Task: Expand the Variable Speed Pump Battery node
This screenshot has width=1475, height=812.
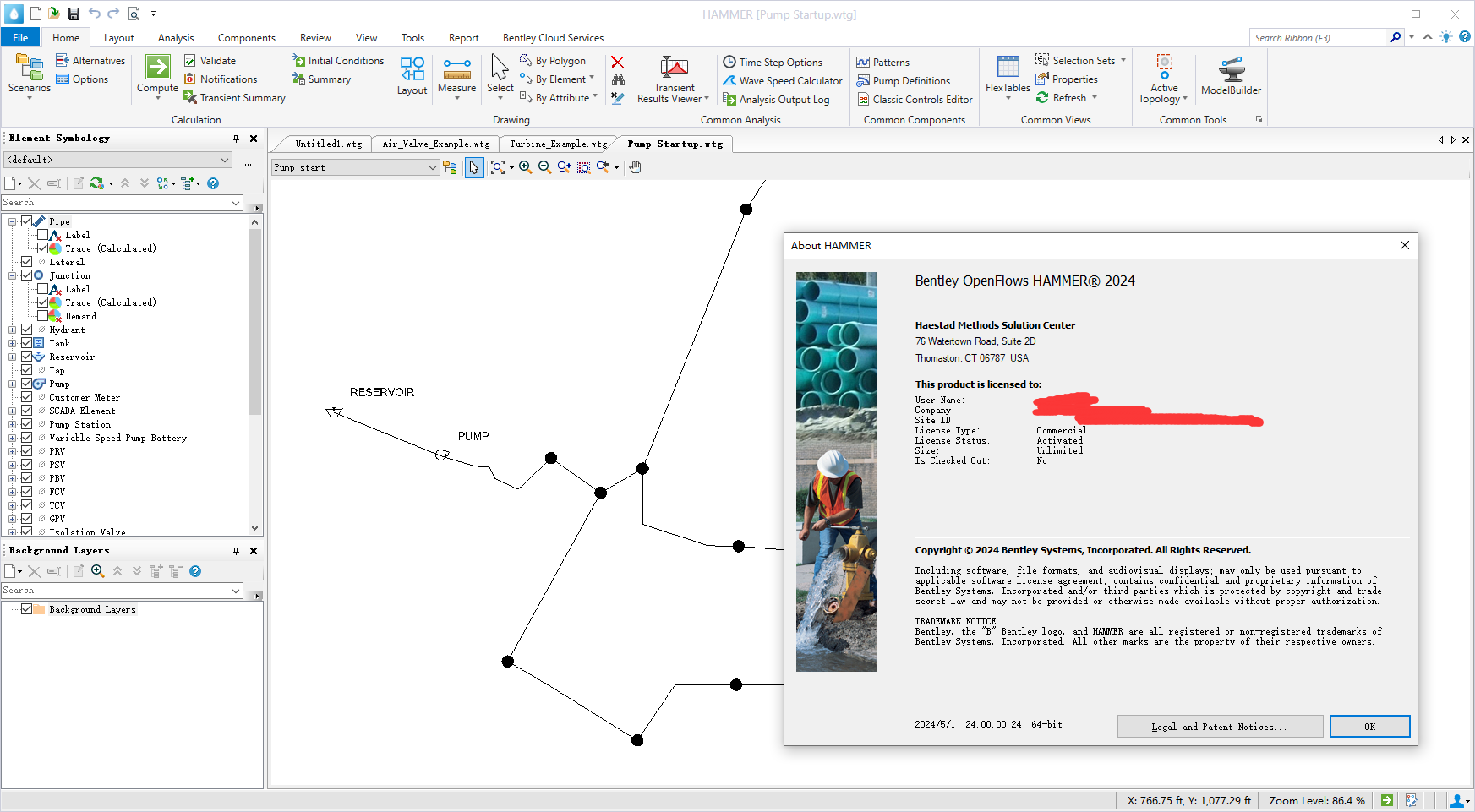Action: click(x=12, y=438)
